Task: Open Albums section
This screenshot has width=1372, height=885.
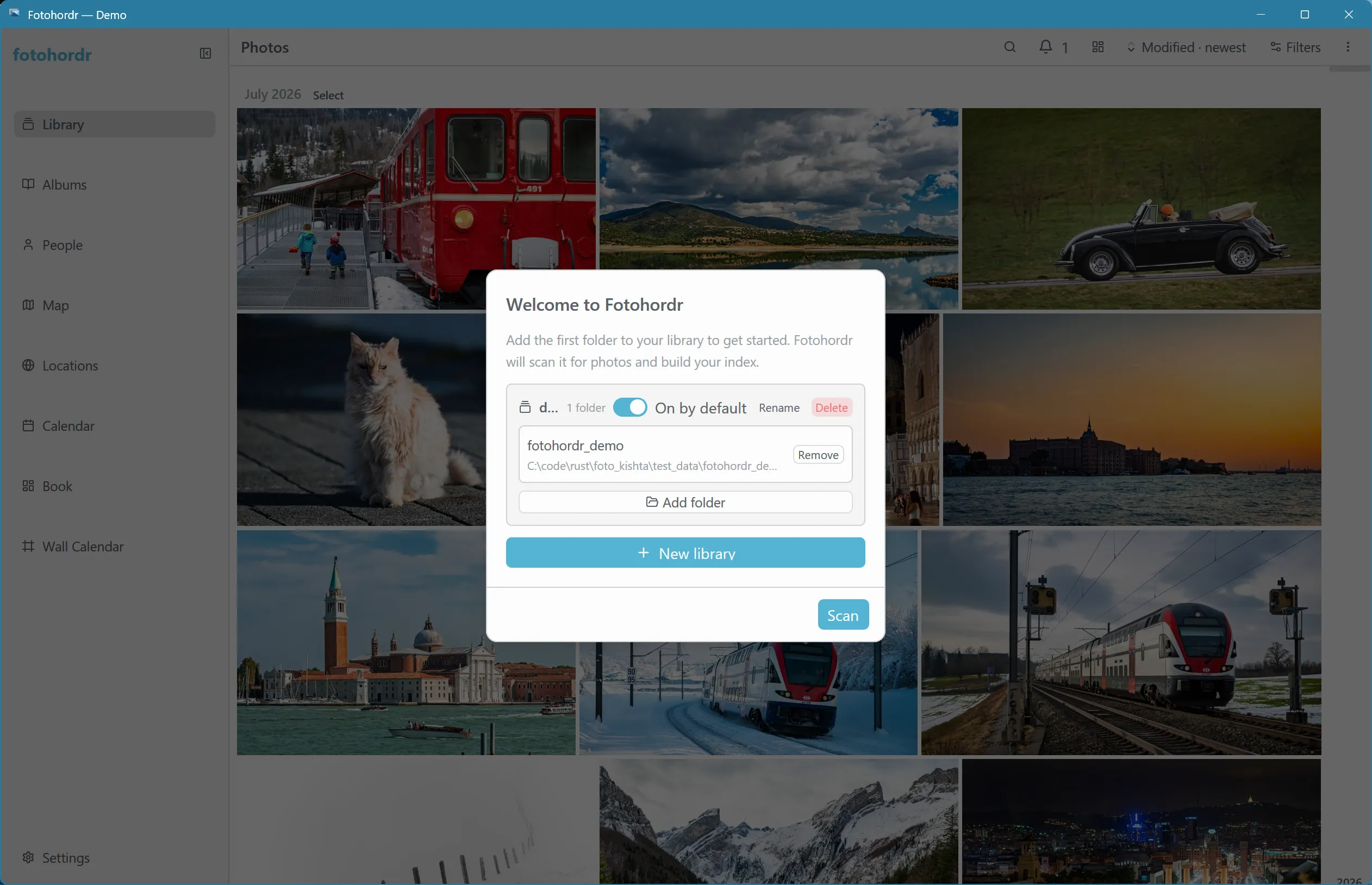Action: (115, 185)
